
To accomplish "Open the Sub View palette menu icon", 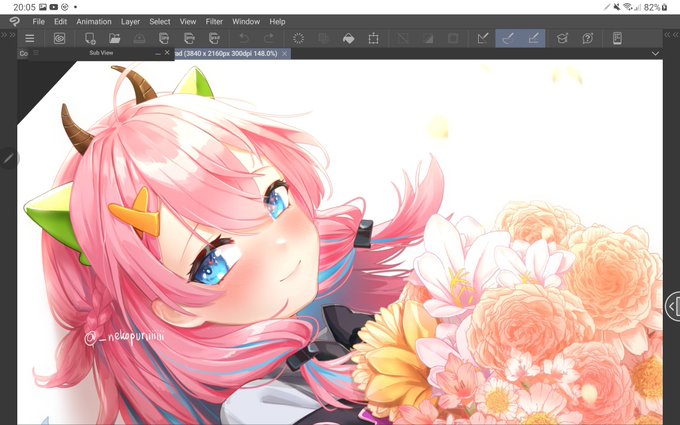I will tap(36, 52).
